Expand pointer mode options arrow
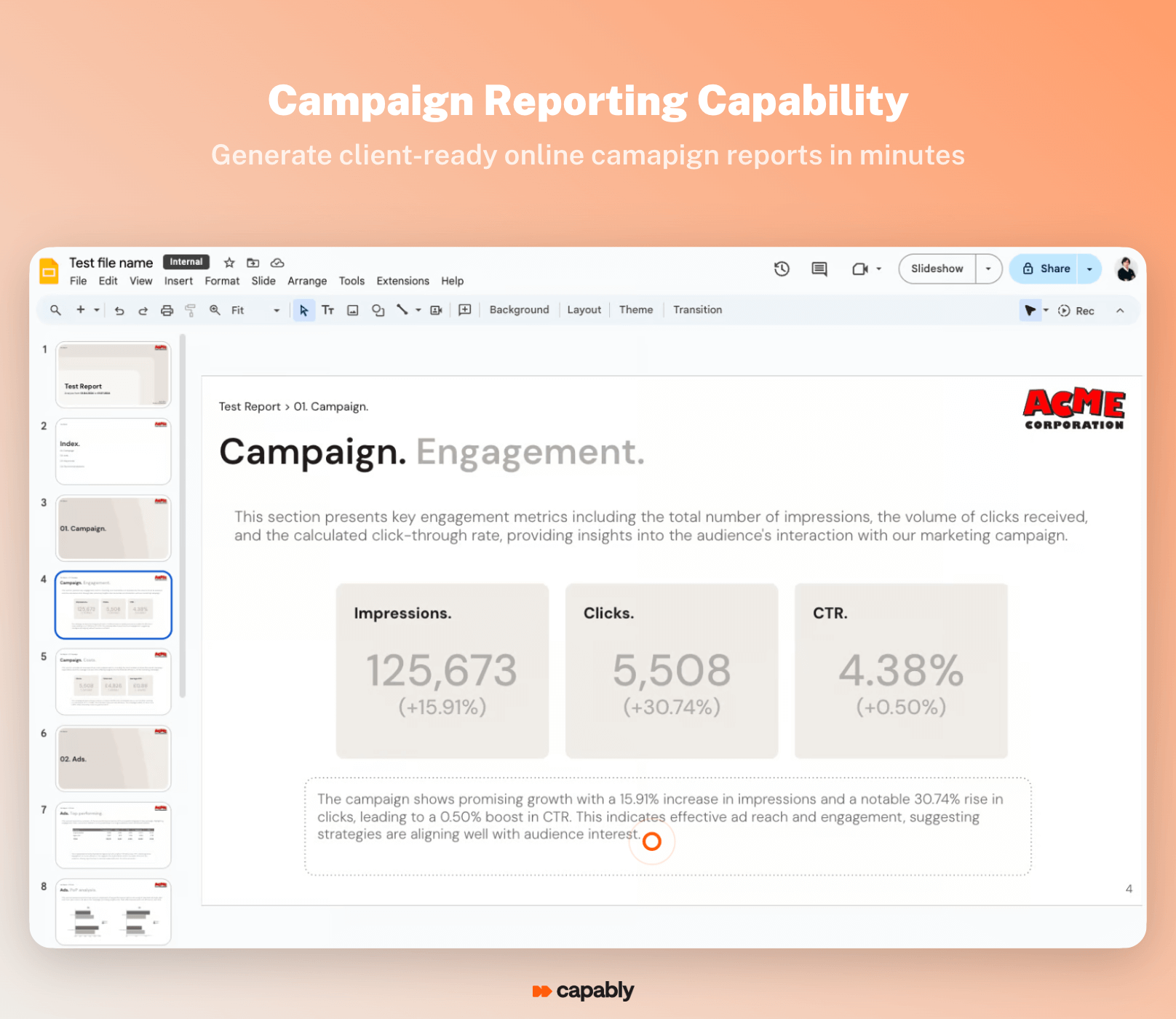 coord(1046,311)
